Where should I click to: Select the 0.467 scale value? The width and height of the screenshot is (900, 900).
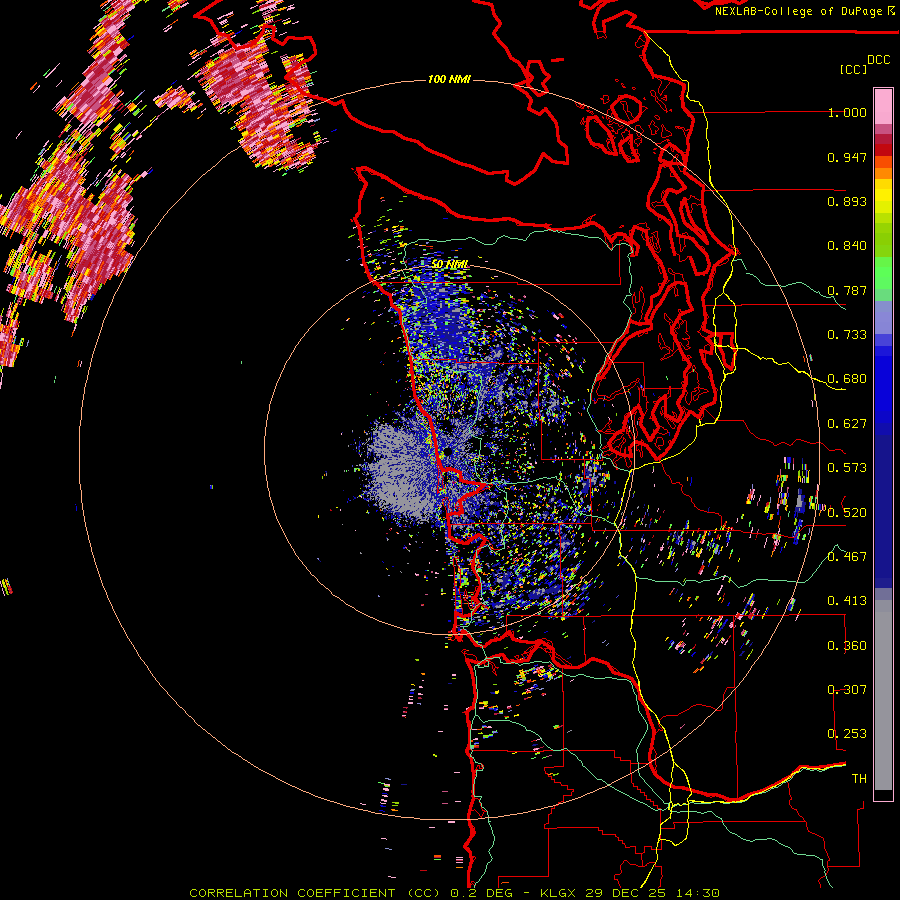[x=847, y=557]
